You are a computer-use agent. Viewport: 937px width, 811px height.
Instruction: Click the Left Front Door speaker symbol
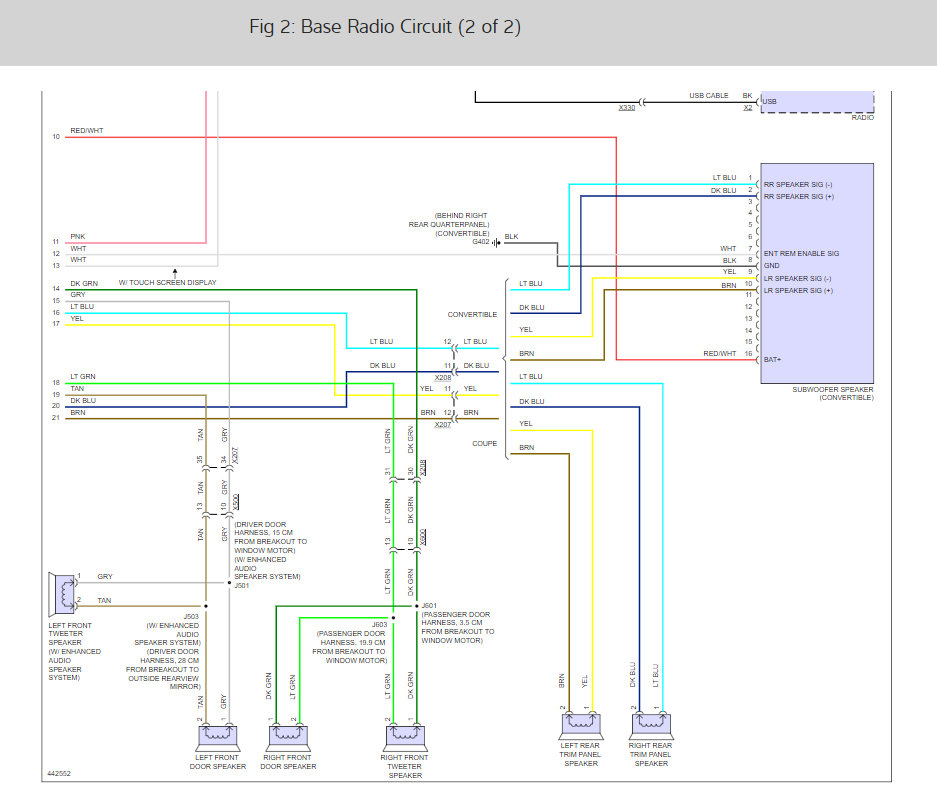tap(218, 737)
